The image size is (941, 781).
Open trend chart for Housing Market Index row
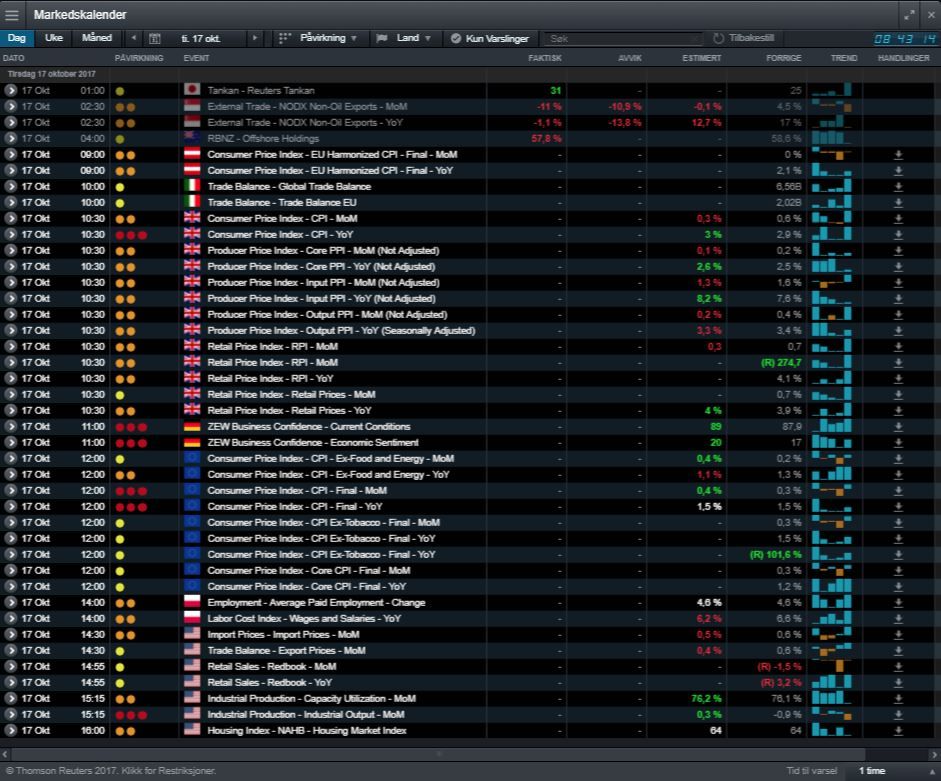tap(831, 731)
